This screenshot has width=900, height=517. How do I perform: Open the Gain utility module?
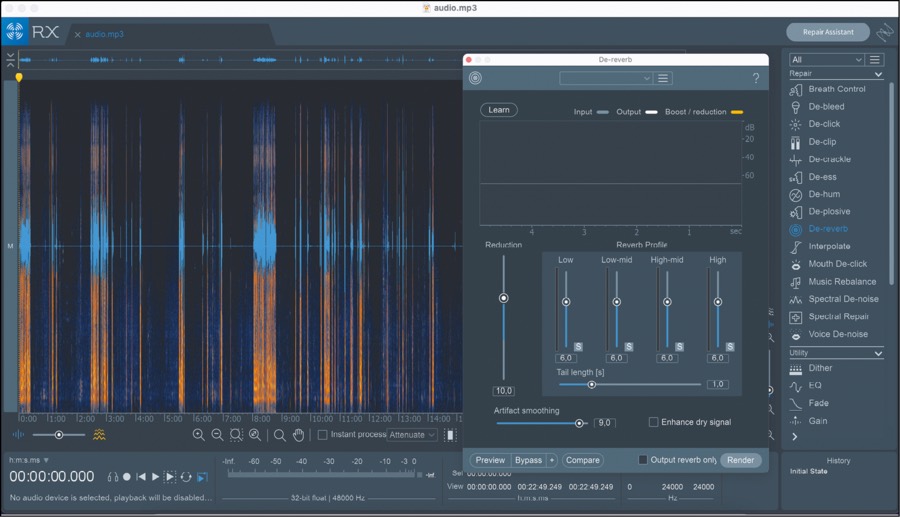pos(809,421)
